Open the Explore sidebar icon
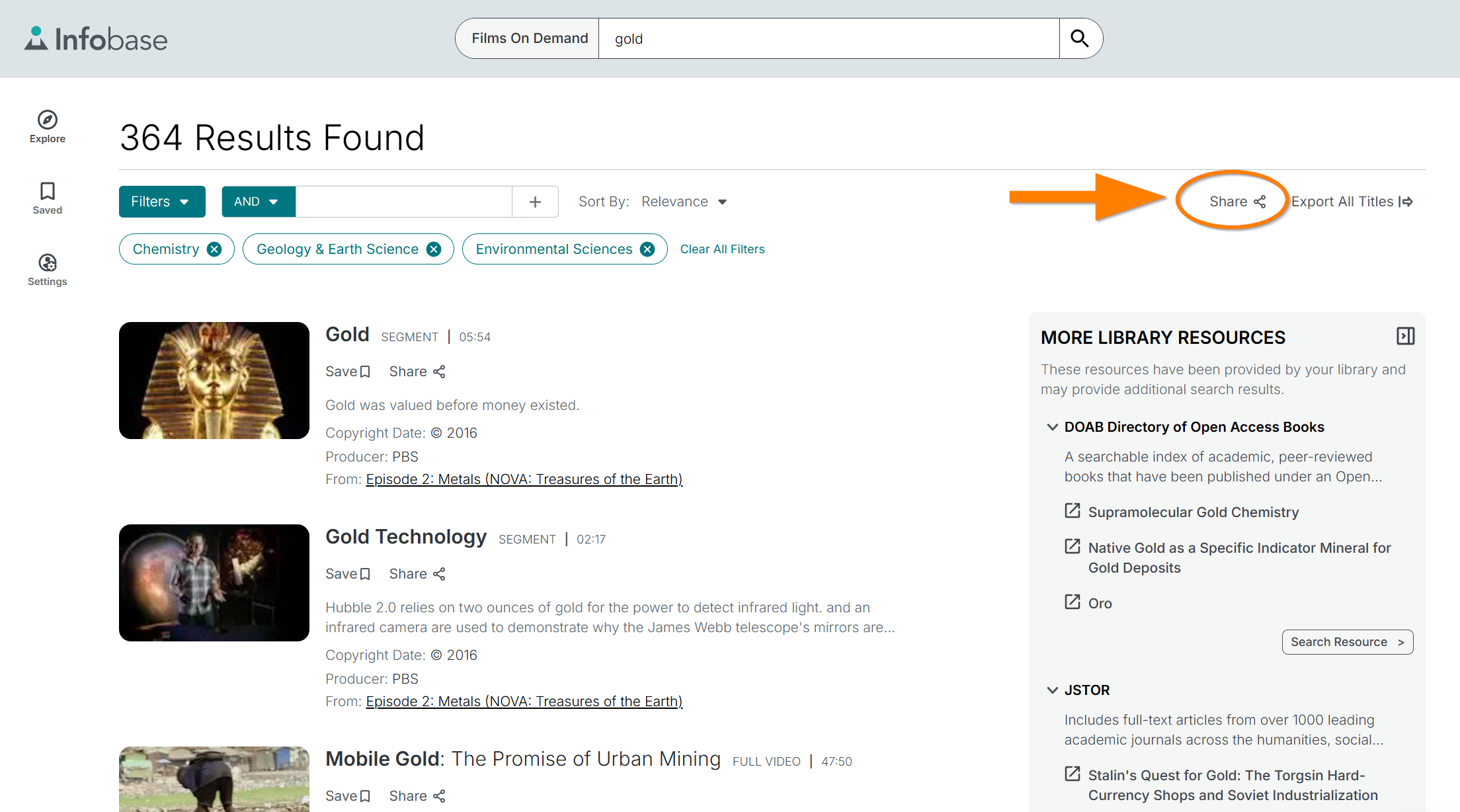Viewport: 1460px width, 812px height. pyautogui.click(x=48, y=127)
